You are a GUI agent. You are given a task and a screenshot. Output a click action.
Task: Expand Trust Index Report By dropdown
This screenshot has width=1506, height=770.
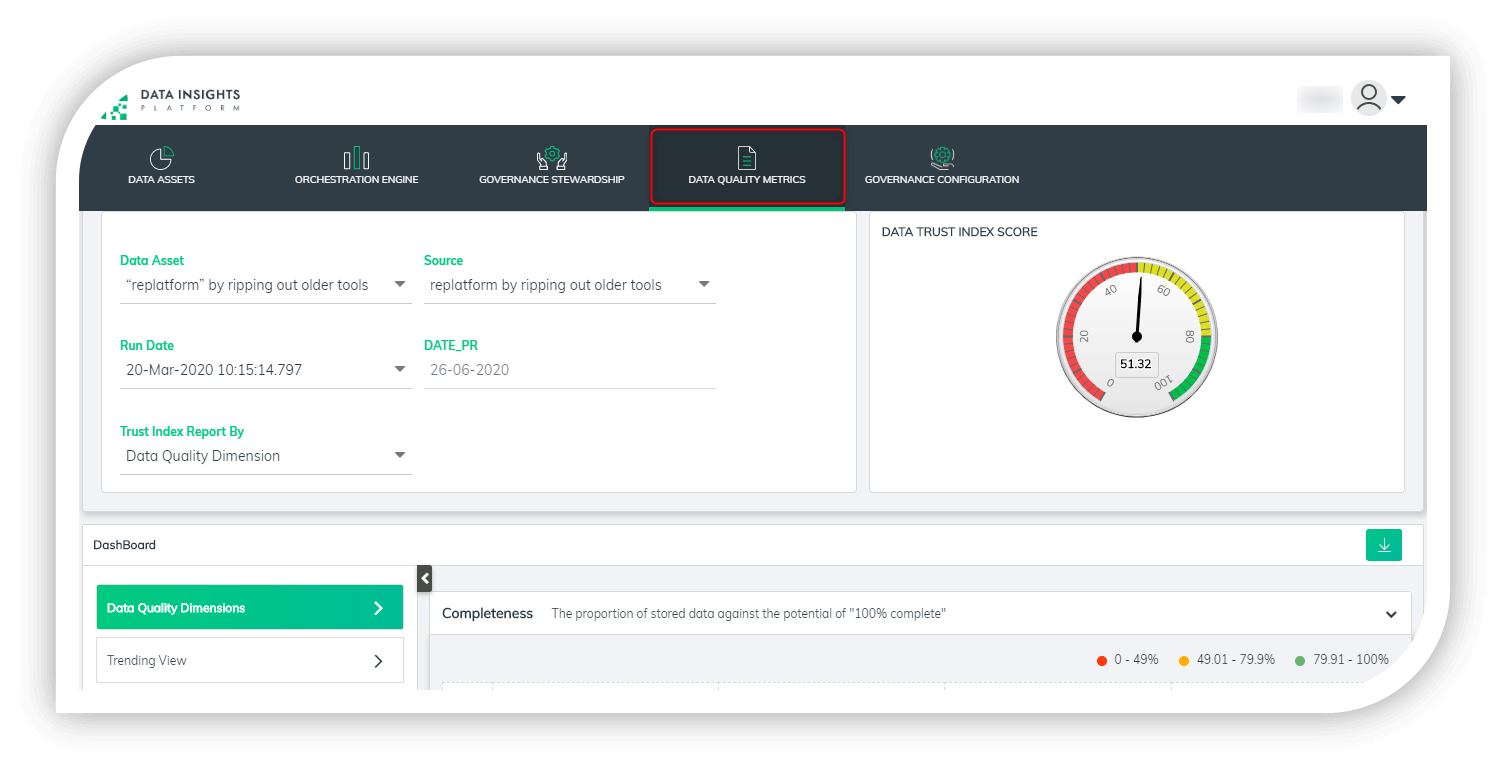264,456
